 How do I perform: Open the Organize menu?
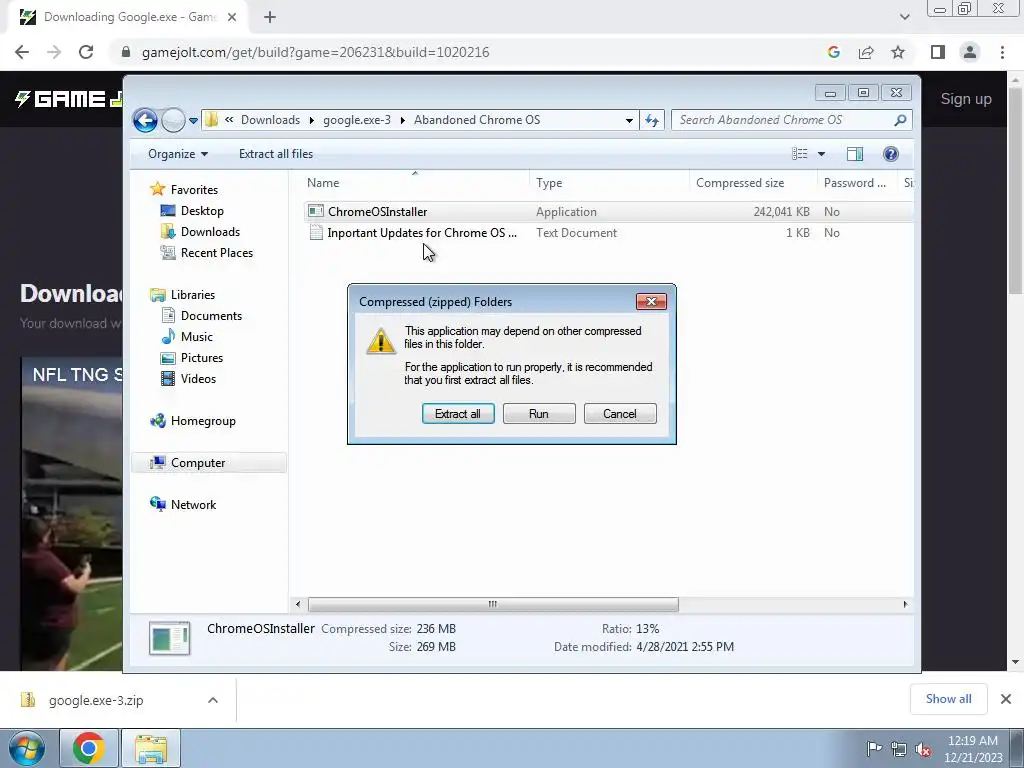[x=177, y=153]
